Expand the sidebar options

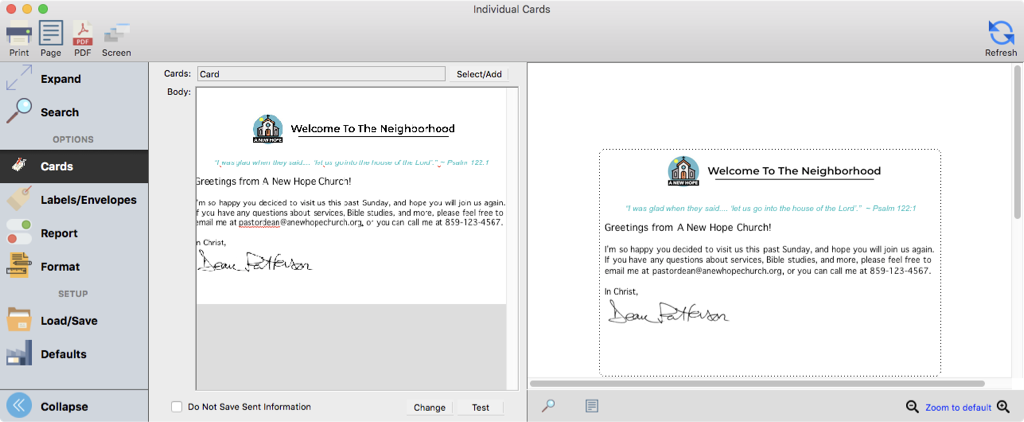tap(60, 79)
